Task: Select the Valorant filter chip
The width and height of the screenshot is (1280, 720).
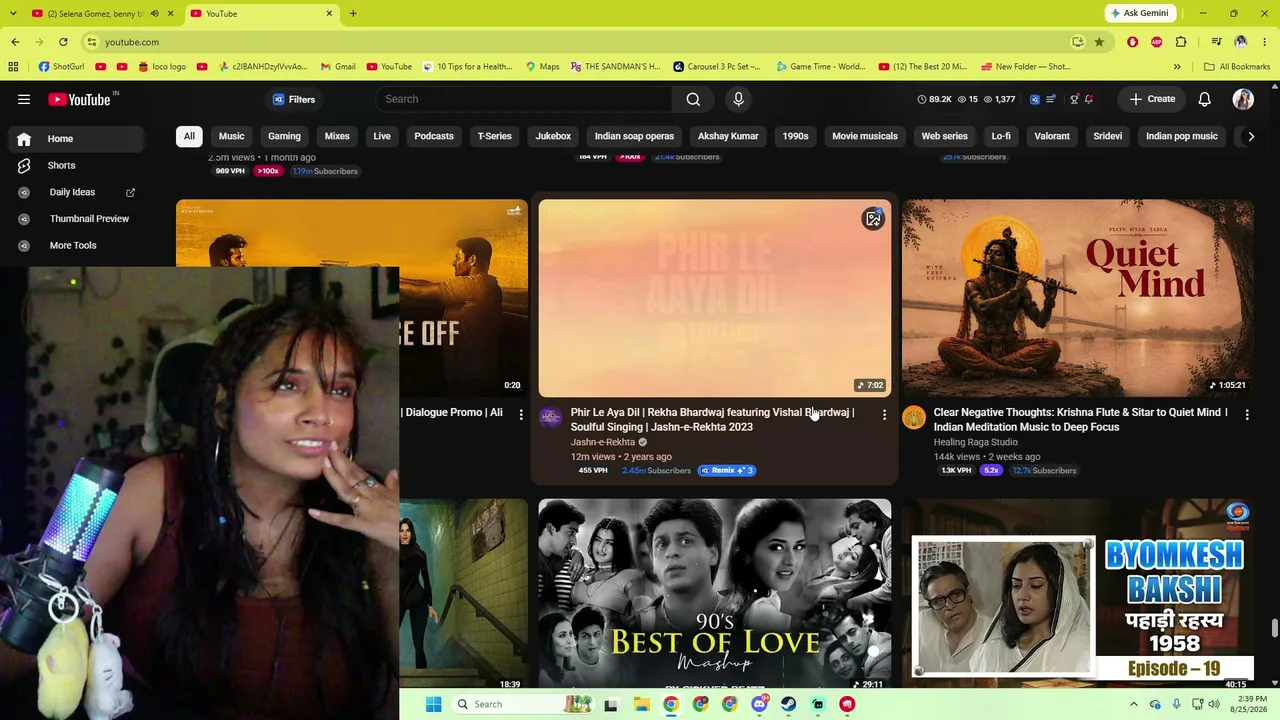Action: pos(1052,136)
